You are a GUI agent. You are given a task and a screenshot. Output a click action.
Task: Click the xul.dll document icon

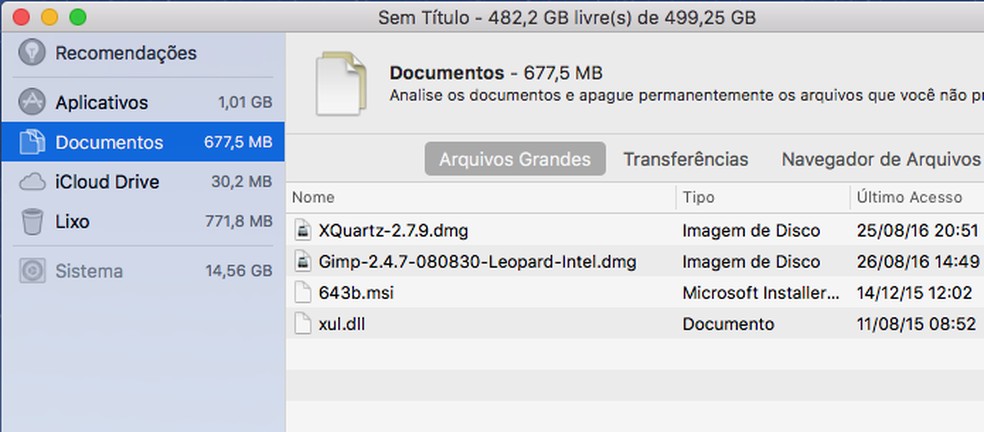(x=304, y=324)
